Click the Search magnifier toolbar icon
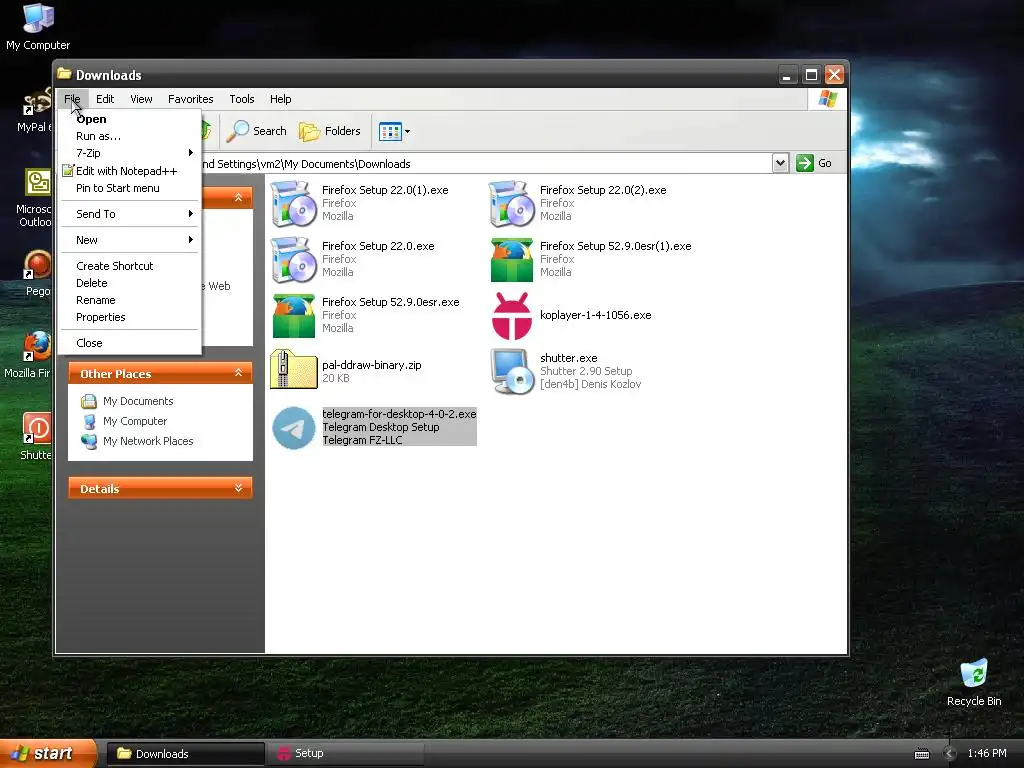Image resolution: width=1024 pixels, height=768 pixels. pos(238,131)
